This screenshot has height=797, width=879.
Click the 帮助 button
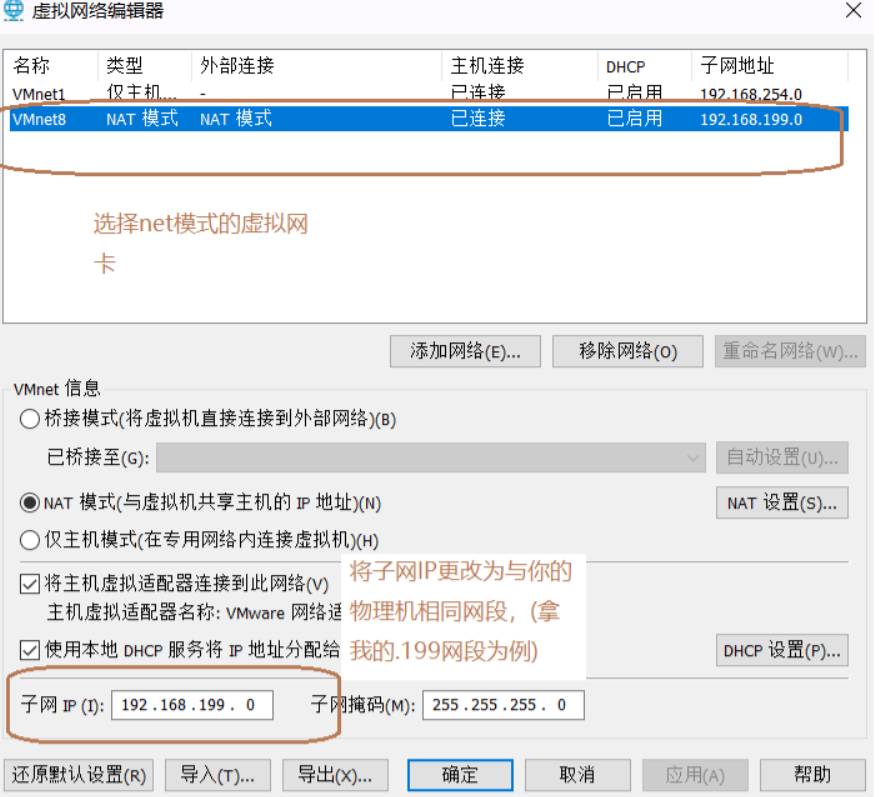815,774
